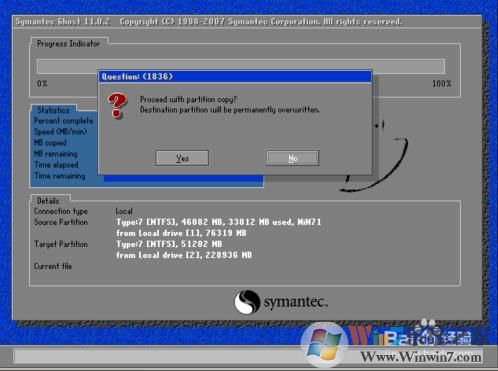Click the Source Partition details line
This screenshot has height=371, width=498.
218,222
